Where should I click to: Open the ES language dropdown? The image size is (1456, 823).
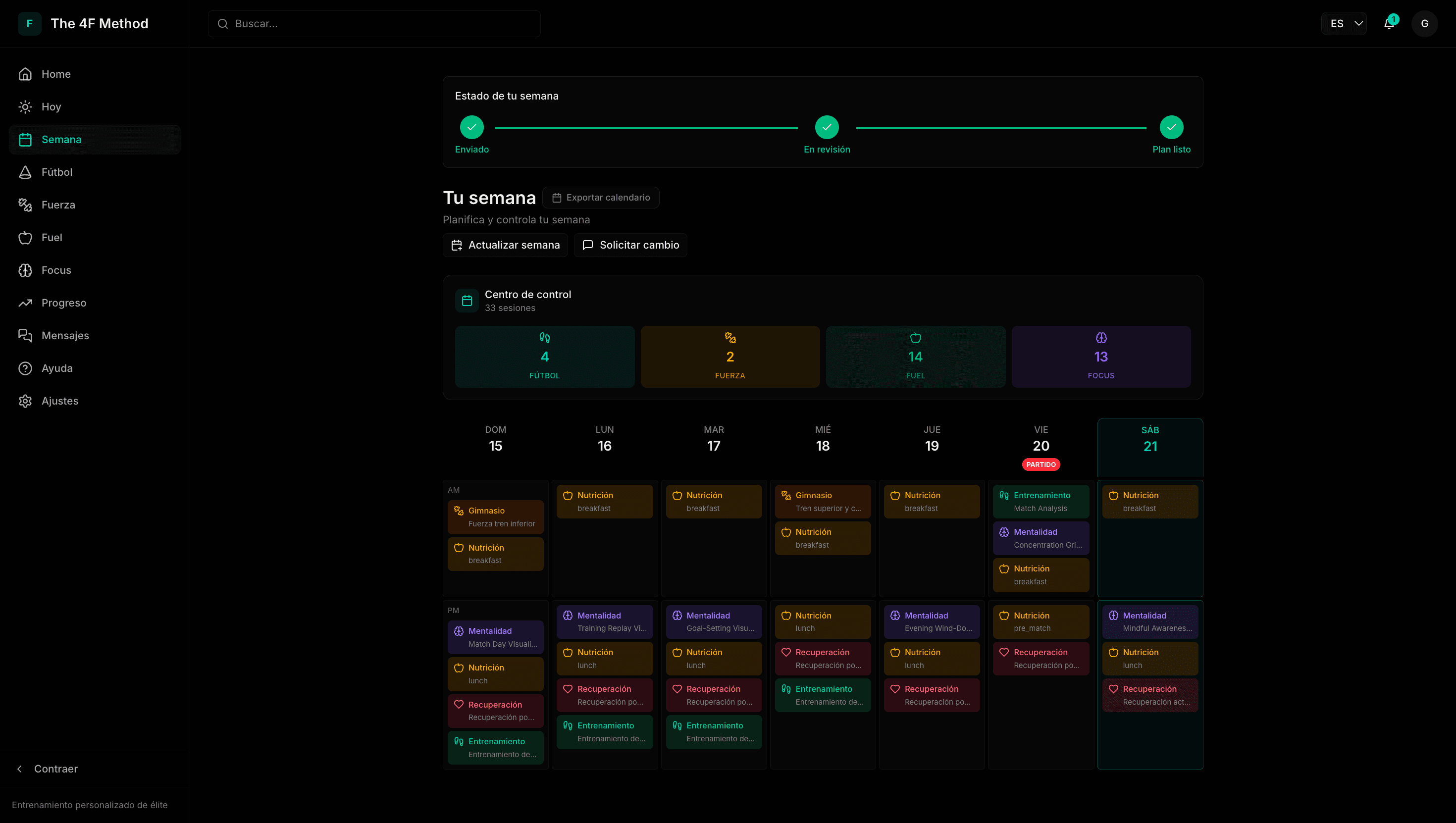tap(1344, 24)
